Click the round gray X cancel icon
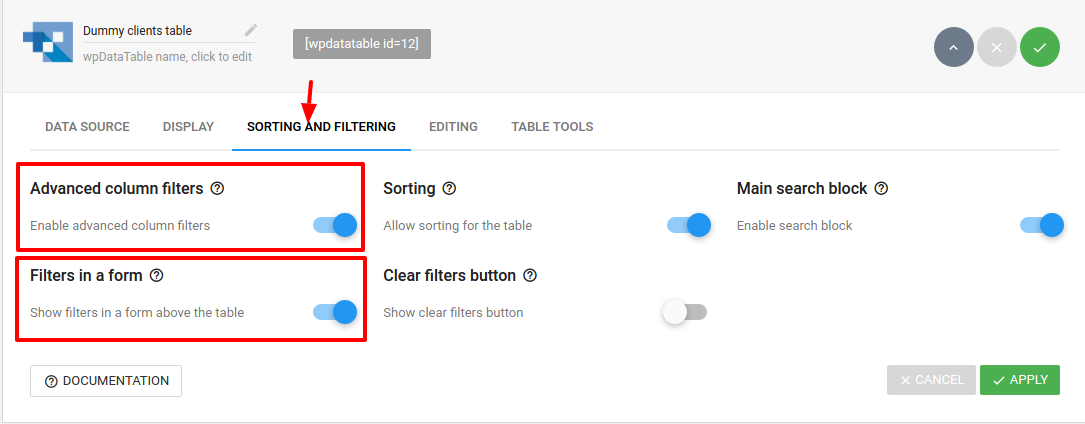This screenshot has width=1085, height=424. pos(996,47)
